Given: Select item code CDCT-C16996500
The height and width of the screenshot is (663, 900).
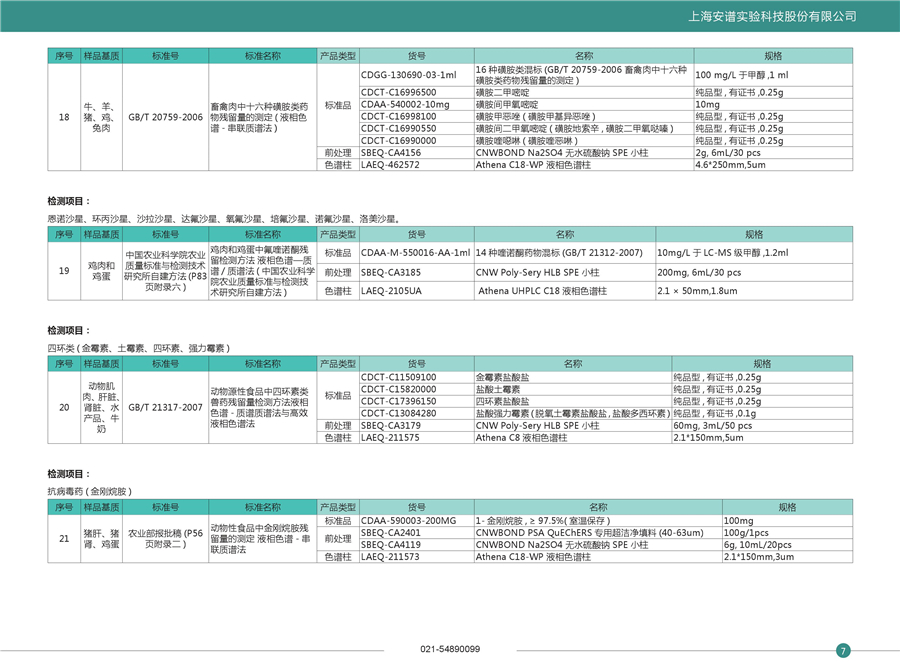Looking at the screenshot, I should (x=398, y=92).
